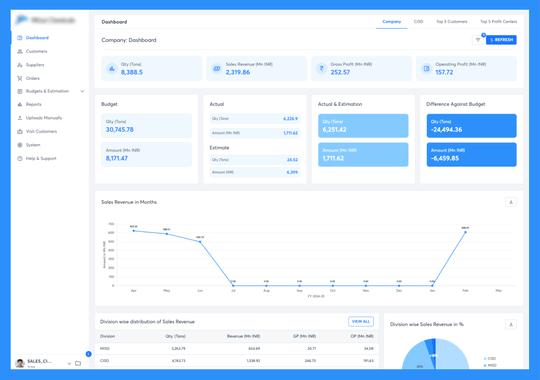Screen dimensions: 540x380
Task: Click the Sales Revenue value 2,319.86
Action: 238,72
